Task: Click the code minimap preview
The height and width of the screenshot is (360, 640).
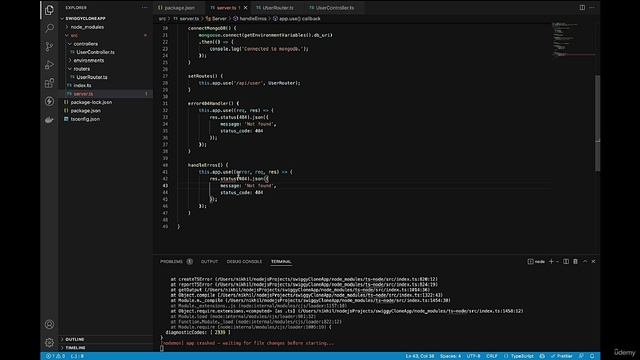Action: [573, 39]
